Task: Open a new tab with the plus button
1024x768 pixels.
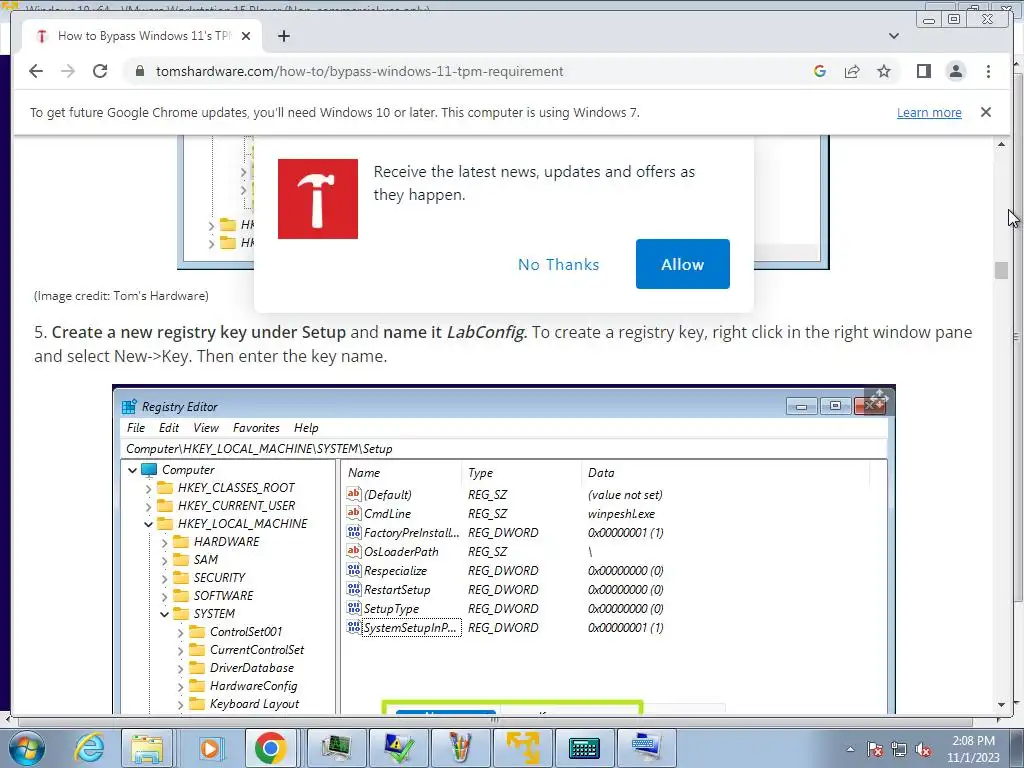Action: [283, 36]
